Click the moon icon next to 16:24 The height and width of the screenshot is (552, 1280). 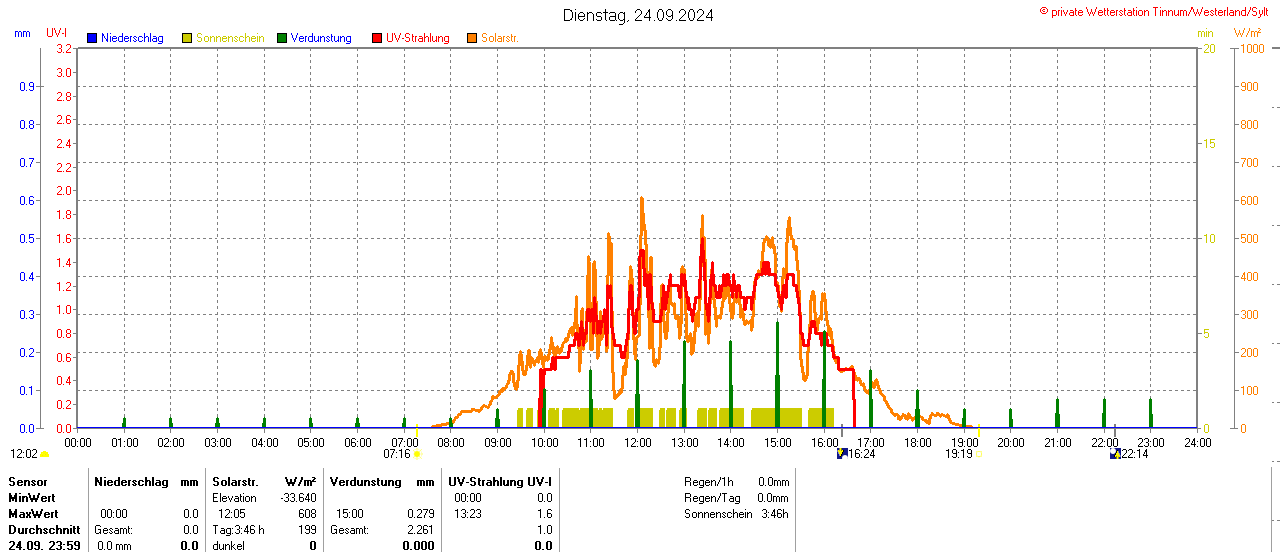pyautogui.click(x=841, y=454)
